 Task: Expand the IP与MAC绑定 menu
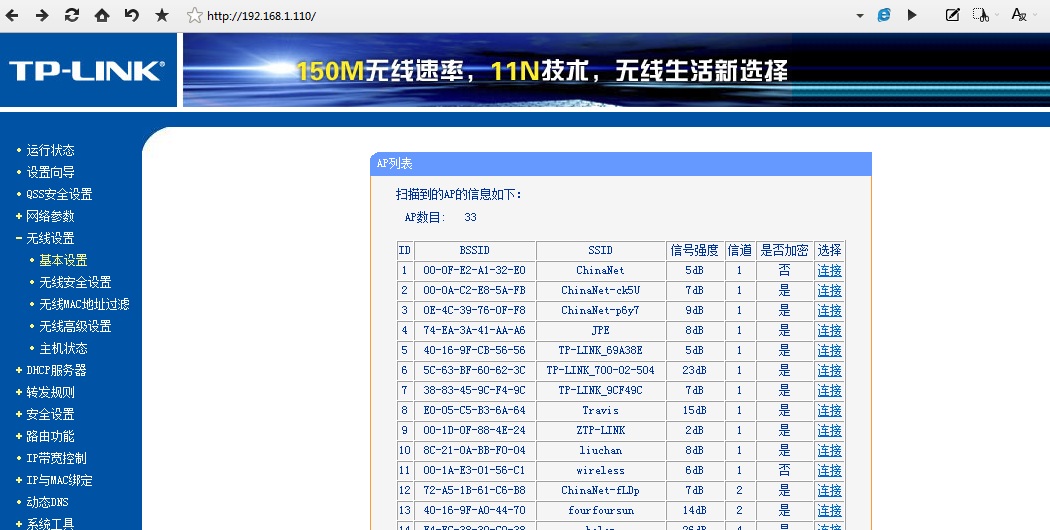tap(59, 481)
